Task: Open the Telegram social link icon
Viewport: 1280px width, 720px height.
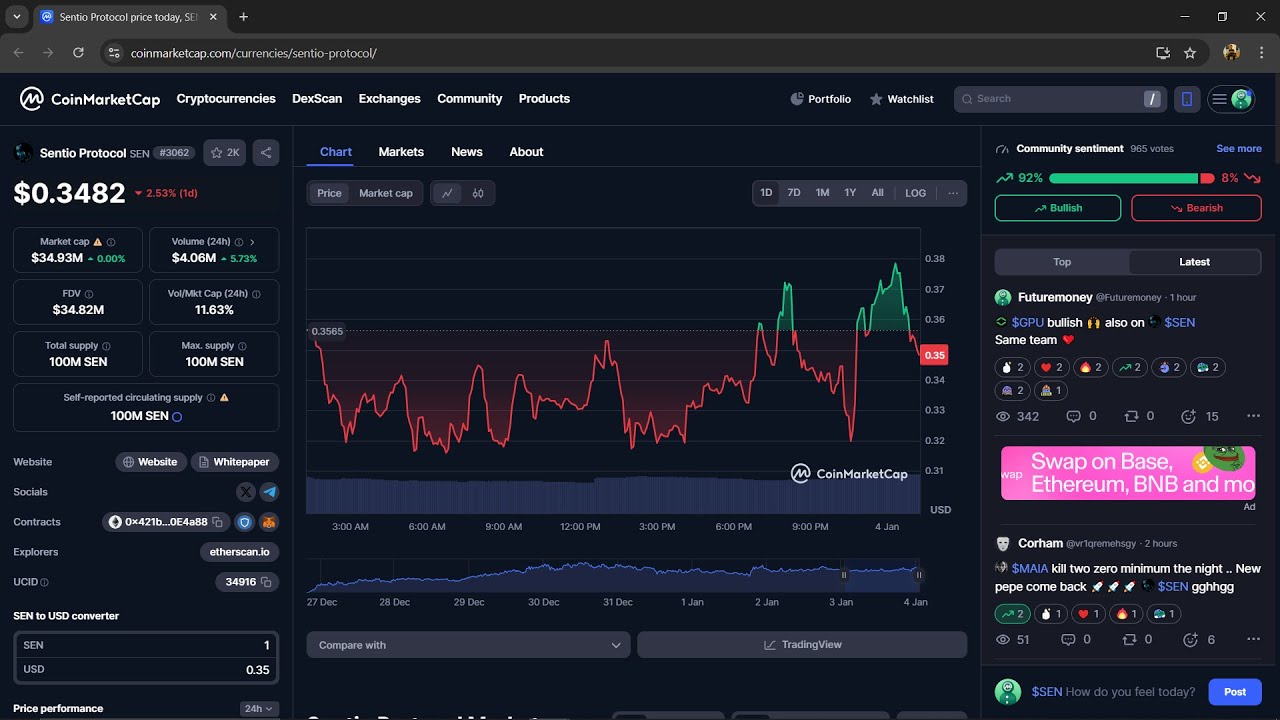Action: [x=269, y=492]
